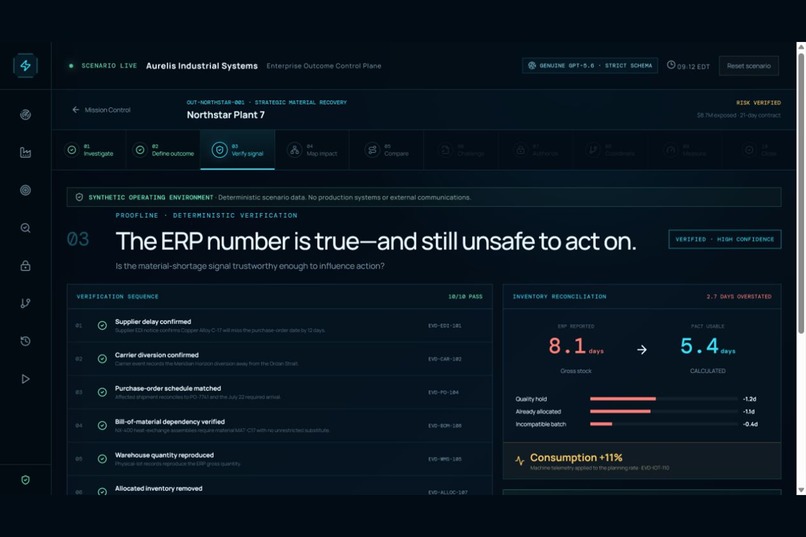Click the 8.1 days ERP reported value
This screenshot has width=806, height=537.
[576, 346]
